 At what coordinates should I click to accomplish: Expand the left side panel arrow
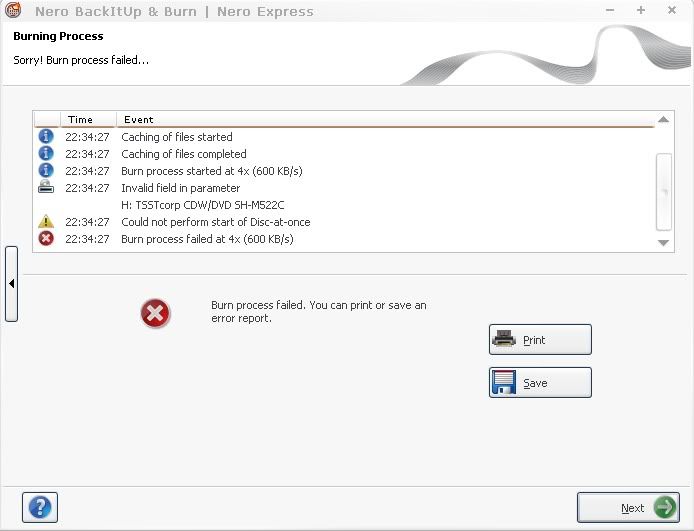pyautogui.click(x=12, y=284)
